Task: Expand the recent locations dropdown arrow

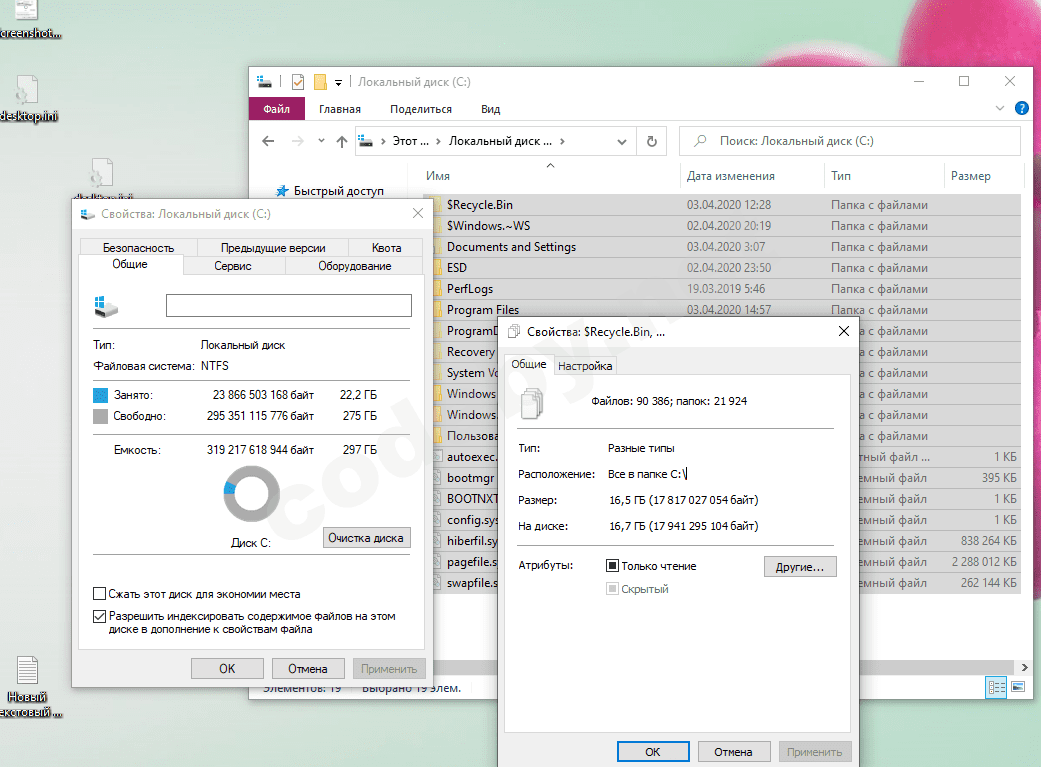Action: click(x=321, y=141)
